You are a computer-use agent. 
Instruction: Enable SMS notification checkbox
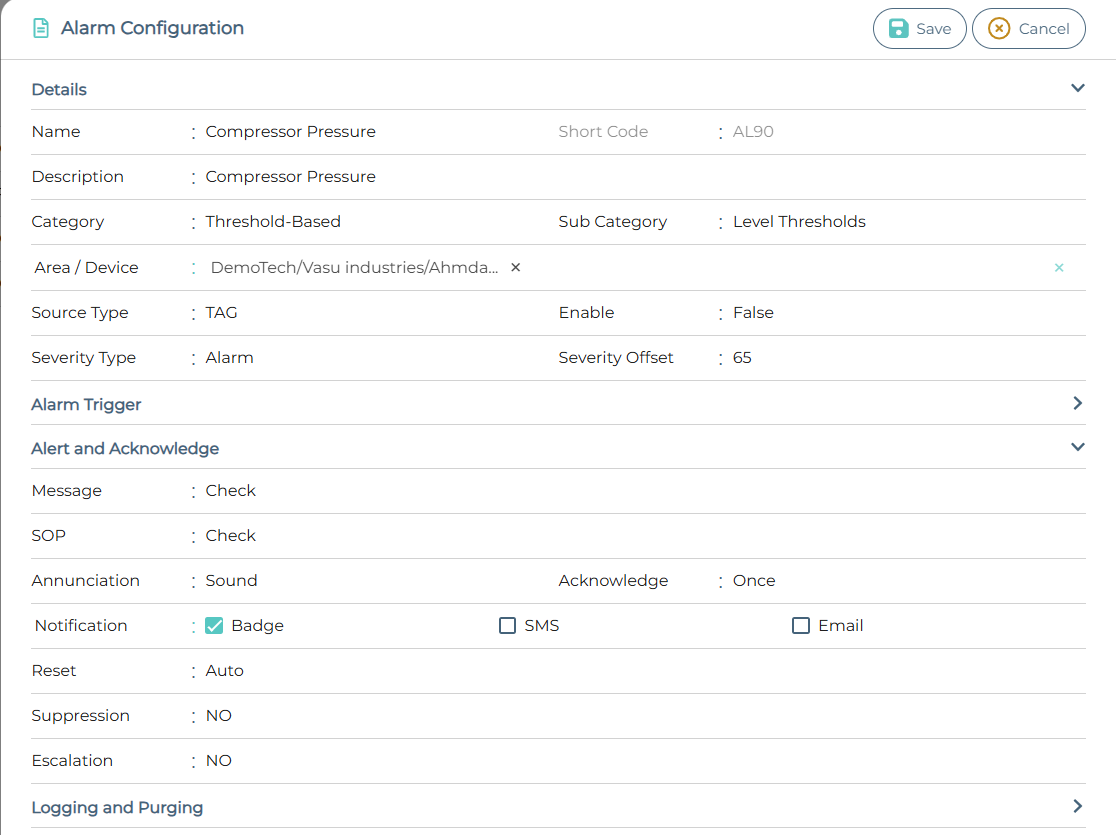tap(507, 626)
